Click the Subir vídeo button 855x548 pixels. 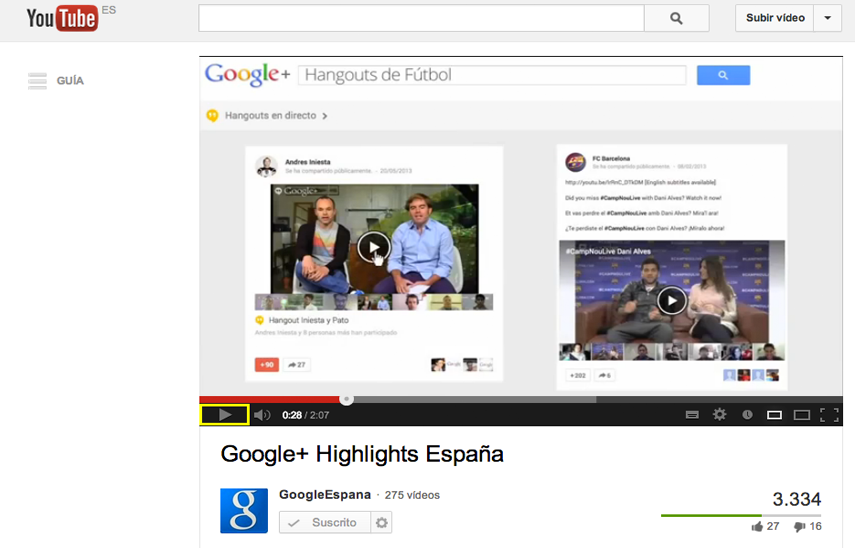coord(775,18)
